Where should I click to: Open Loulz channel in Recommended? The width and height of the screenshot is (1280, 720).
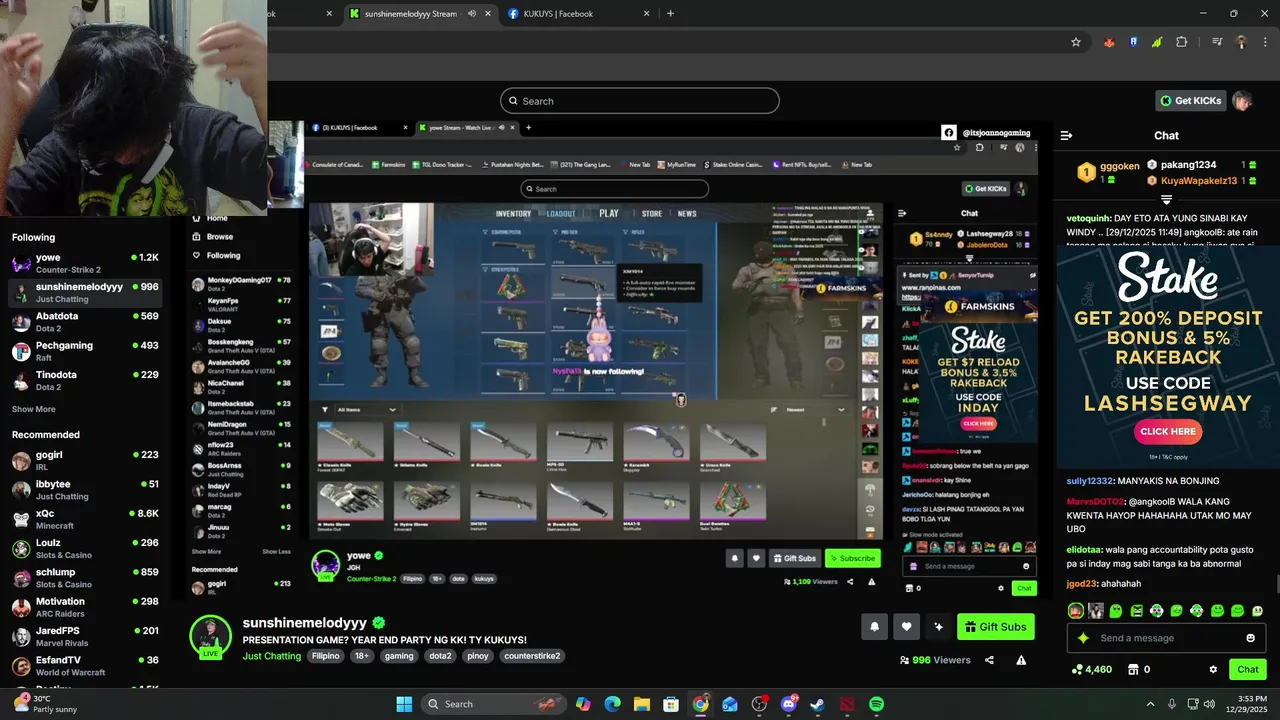pyautogui.click(x=85, y=548)
